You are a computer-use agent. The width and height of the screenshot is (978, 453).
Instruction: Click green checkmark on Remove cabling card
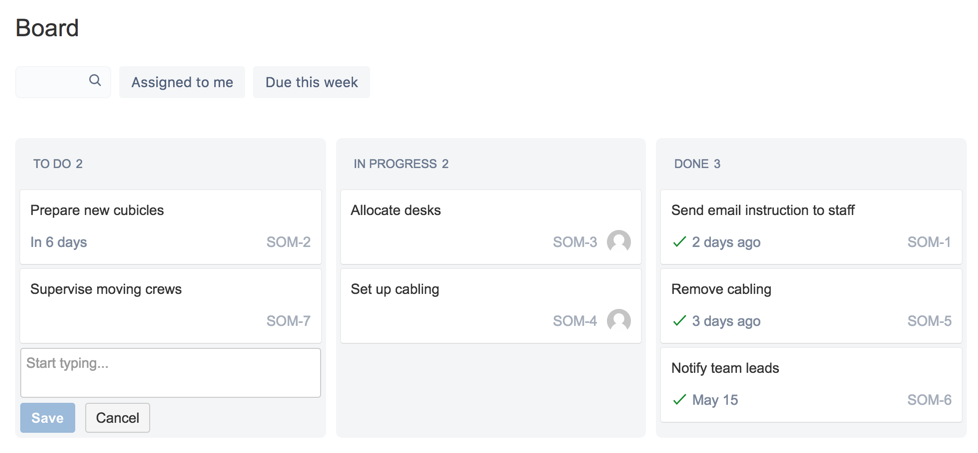(680, 321)
